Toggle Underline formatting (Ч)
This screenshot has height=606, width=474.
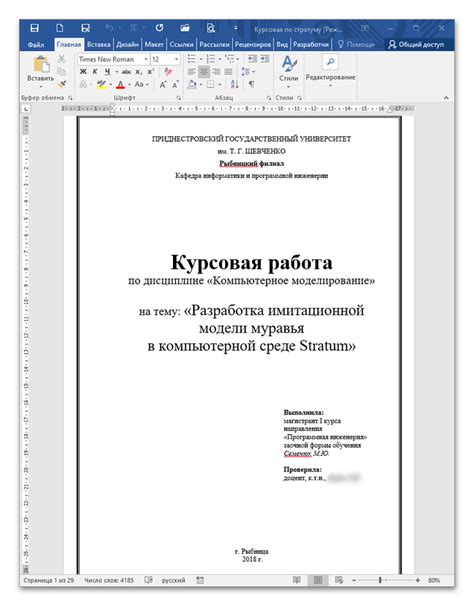tap(107, 71)
